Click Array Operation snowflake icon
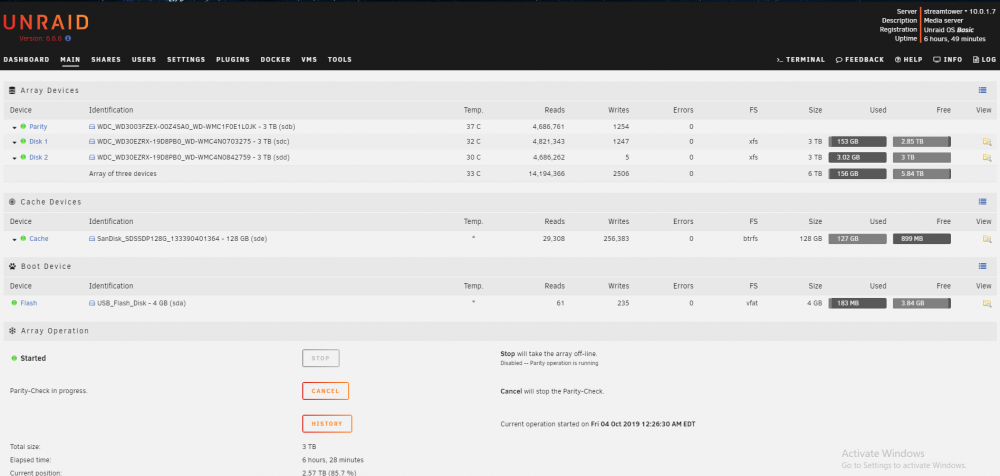This screenshot has height=476, width=1000. [x=12, y=331]
